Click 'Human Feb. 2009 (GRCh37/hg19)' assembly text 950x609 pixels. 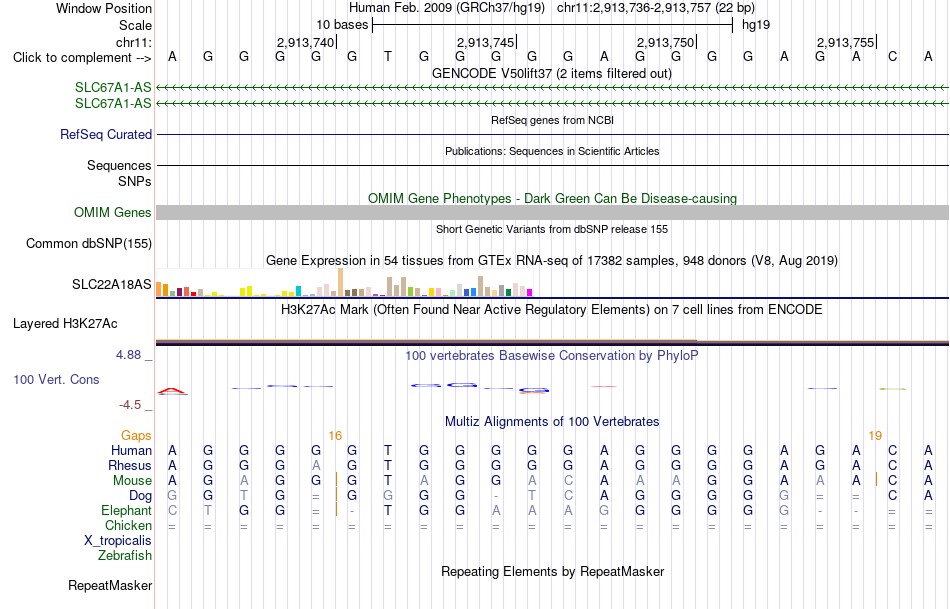pyautogui.click(x=447, y=8)
